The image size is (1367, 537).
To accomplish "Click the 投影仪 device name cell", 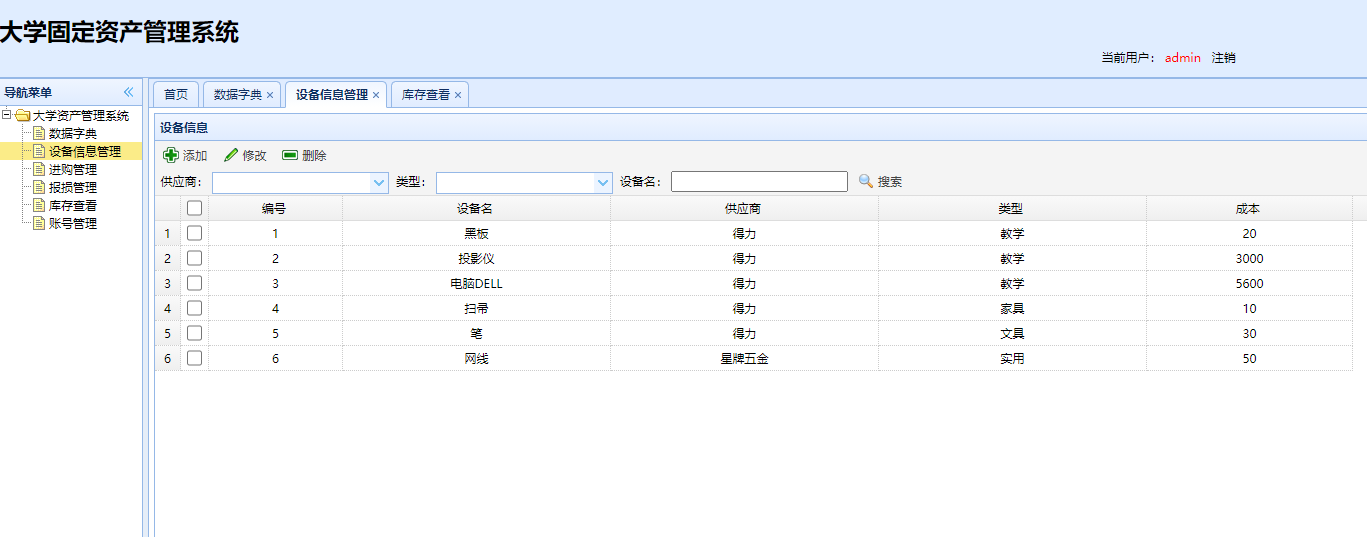I will 476,258.
